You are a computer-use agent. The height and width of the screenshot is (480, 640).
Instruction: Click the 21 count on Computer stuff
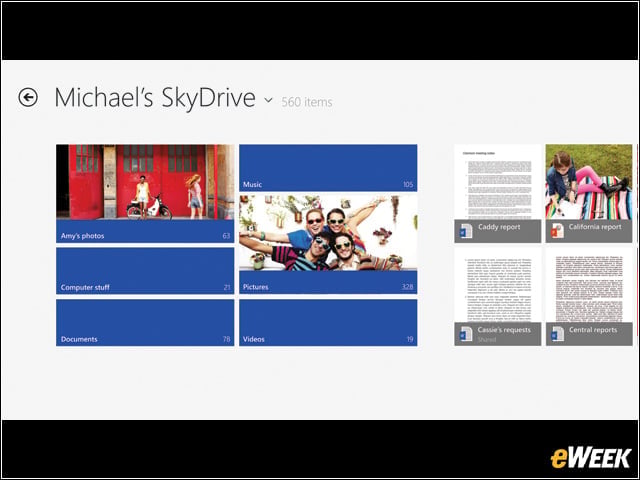(x=227, y=287)
